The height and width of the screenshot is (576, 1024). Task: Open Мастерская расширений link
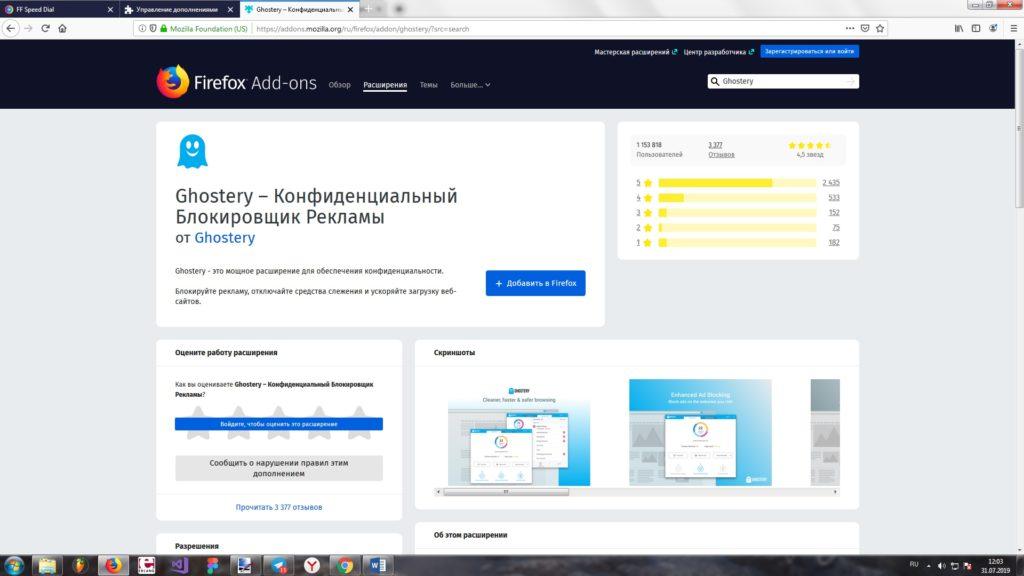point(635,52)
